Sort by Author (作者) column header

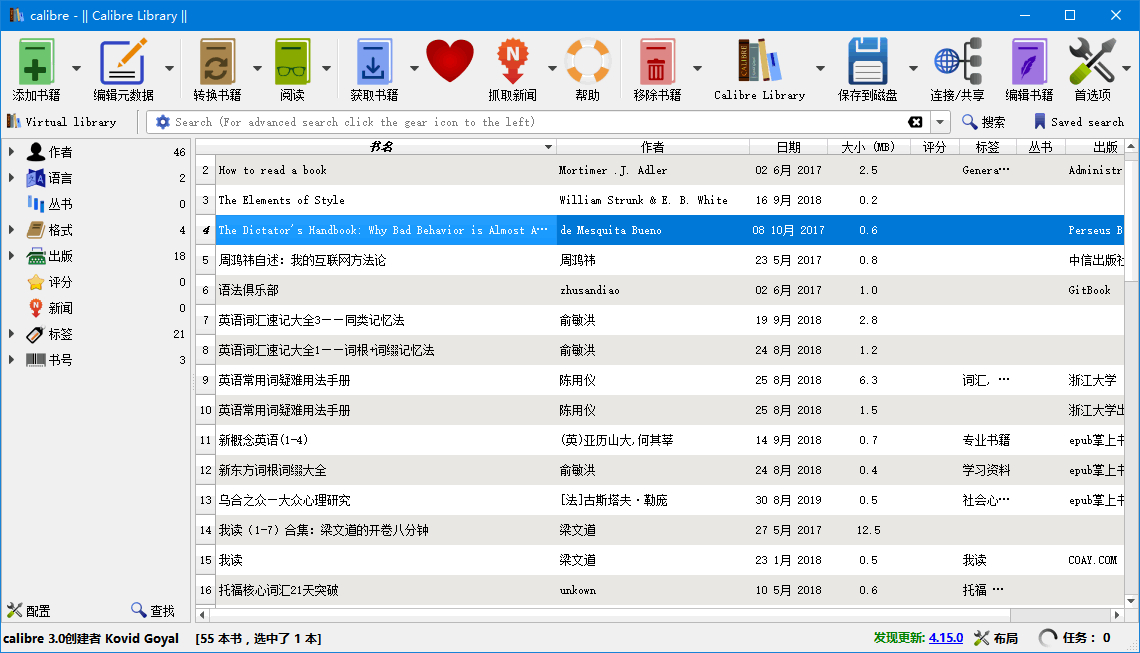pyautogui.click(x=653, y=147)
